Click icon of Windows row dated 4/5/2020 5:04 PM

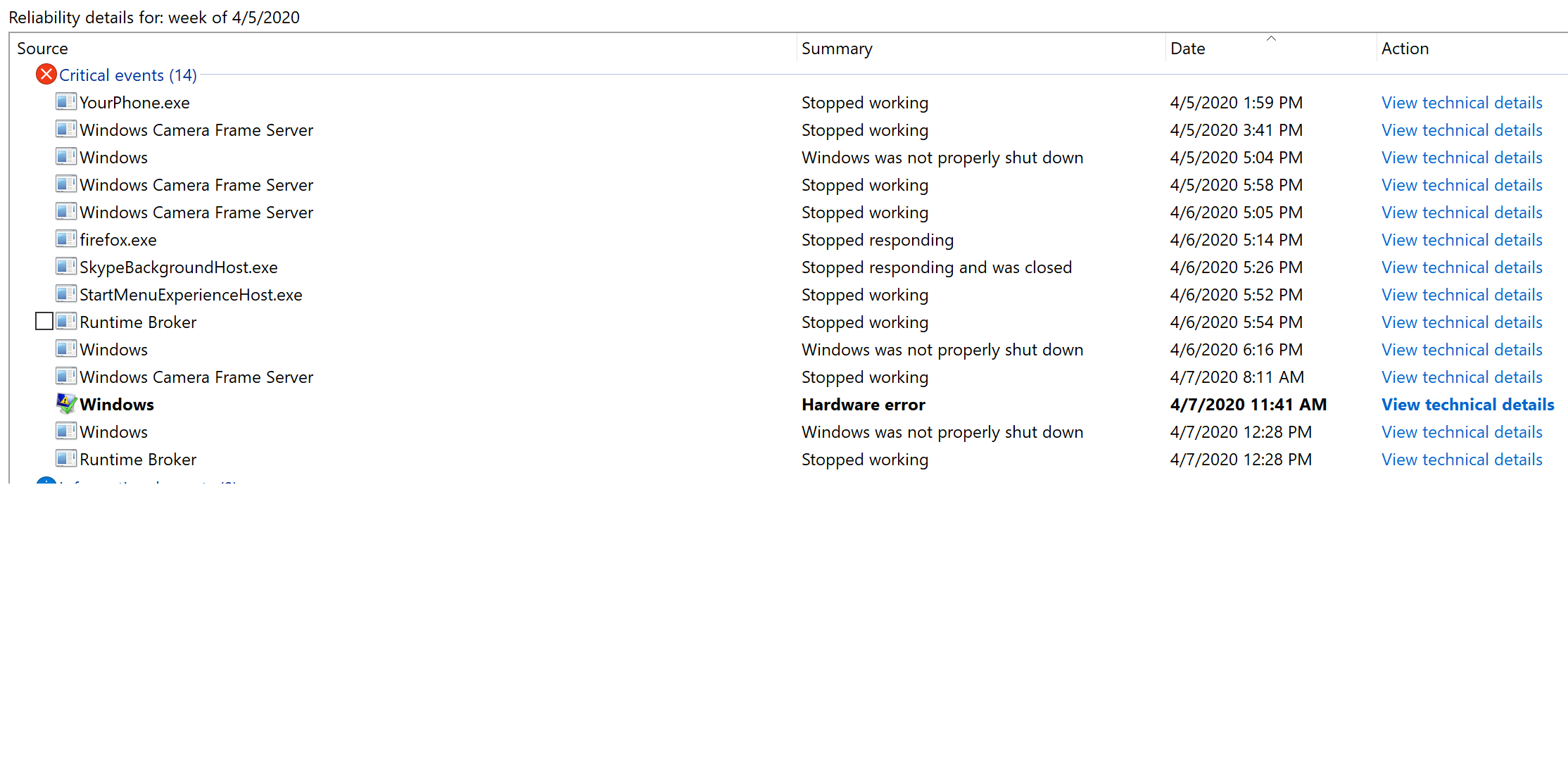pos(66,157)
